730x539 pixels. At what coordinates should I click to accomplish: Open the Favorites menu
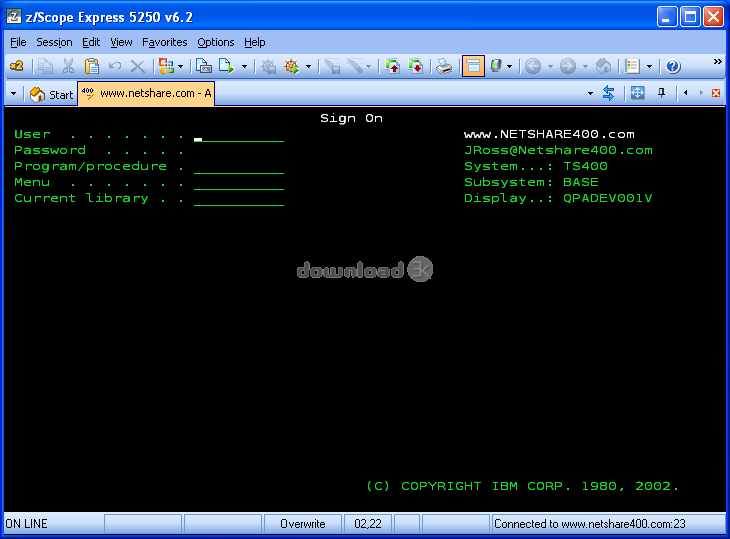[x=164, y=42]
